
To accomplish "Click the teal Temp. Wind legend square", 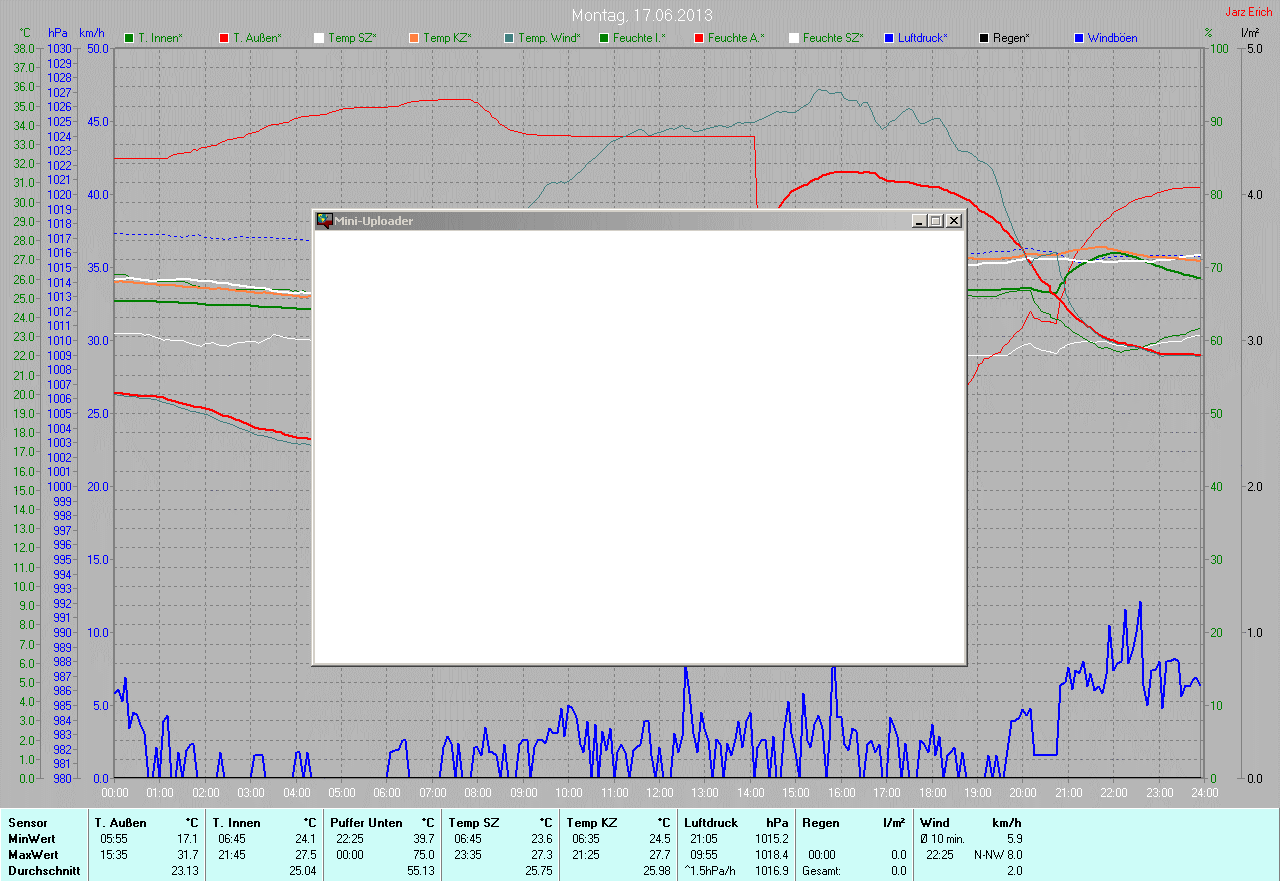I will [x=509, y=38].
